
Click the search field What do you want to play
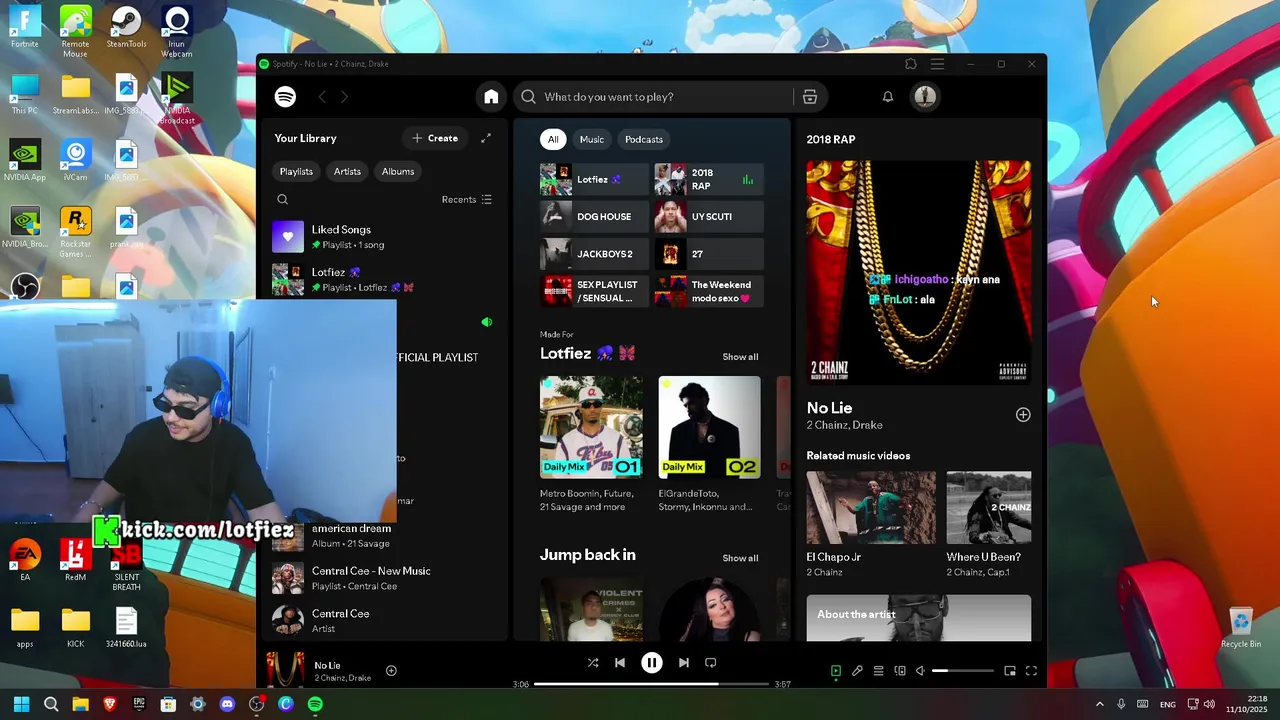pyautogui.click(x=655, y=97)
